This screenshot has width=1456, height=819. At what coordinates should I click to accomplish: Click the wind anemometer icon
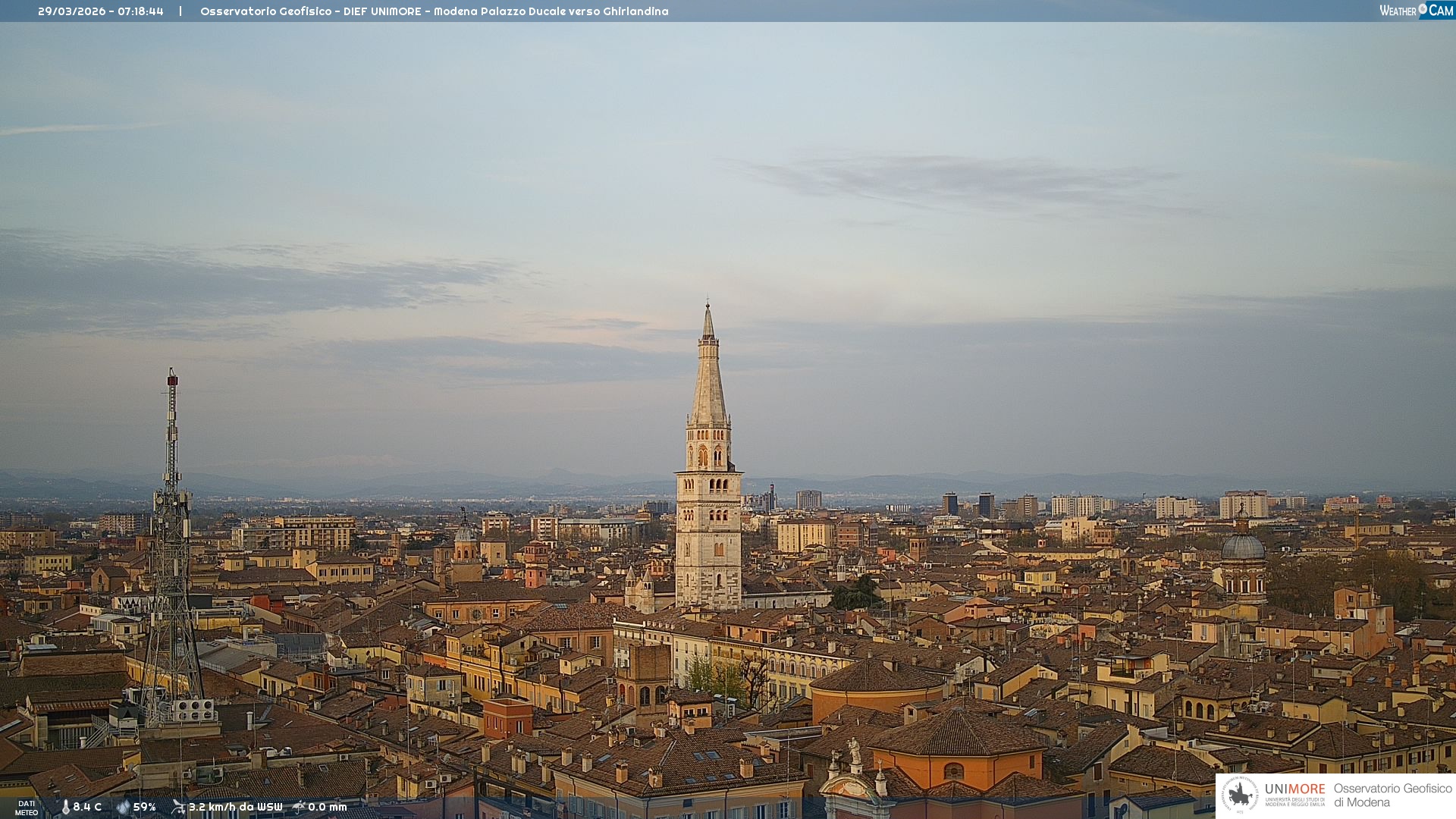pos(178,807)
